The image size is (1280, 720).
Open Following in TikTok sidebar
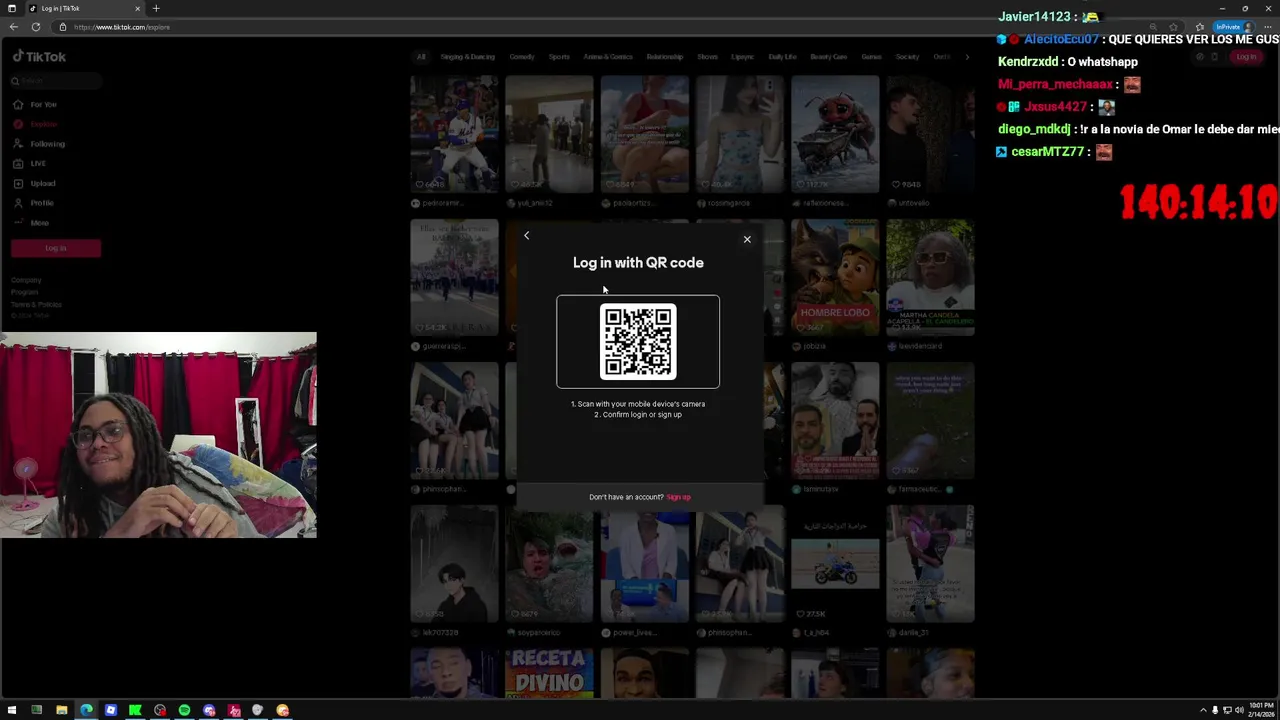pyautogui.click(x=39, y=144)
